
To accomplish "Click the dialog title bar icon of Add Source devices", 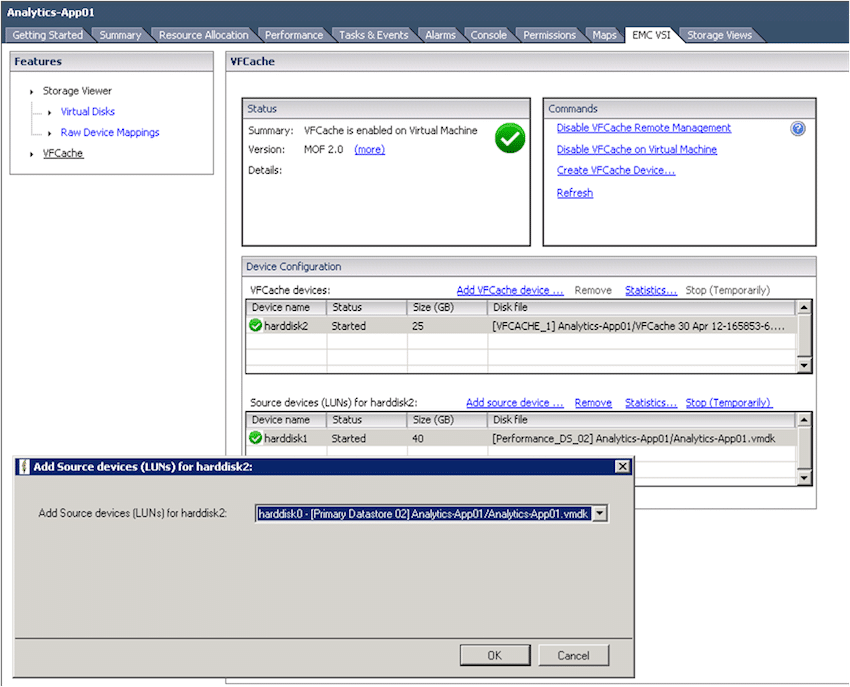I will [x=23, y=466].
